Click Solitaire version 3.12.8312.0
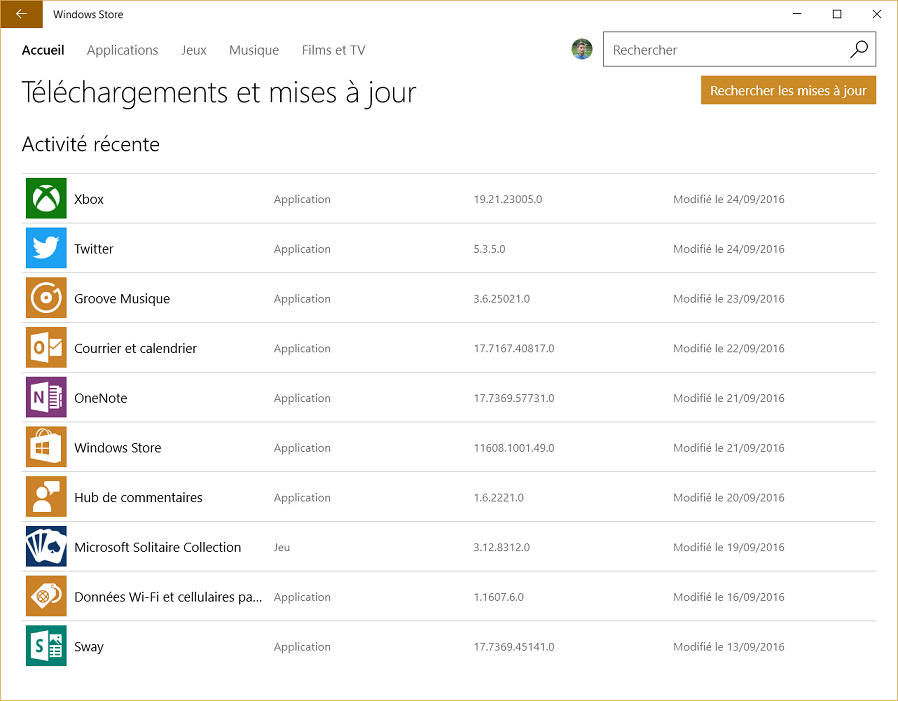Viewport: 898px width, 701px height. pyautogui.click(x=502, y=547)
